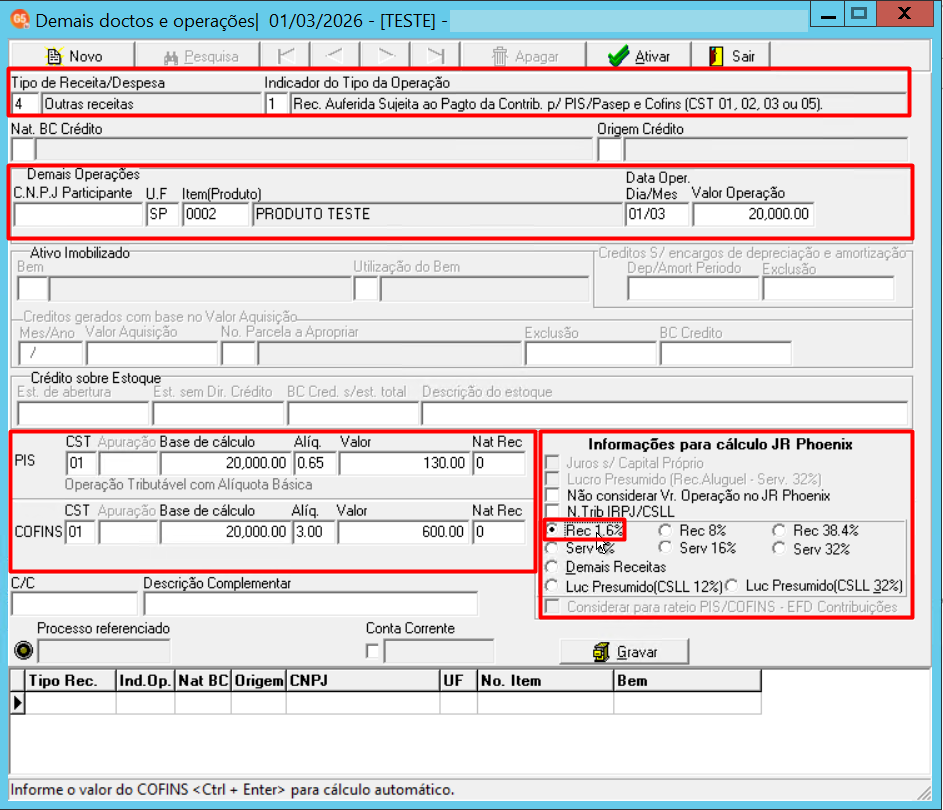The height and width of the screenshot is (810, 943).
Task: Select Luc Presumido(CSLL 32%) radio
Action: (x=731, y=586)
